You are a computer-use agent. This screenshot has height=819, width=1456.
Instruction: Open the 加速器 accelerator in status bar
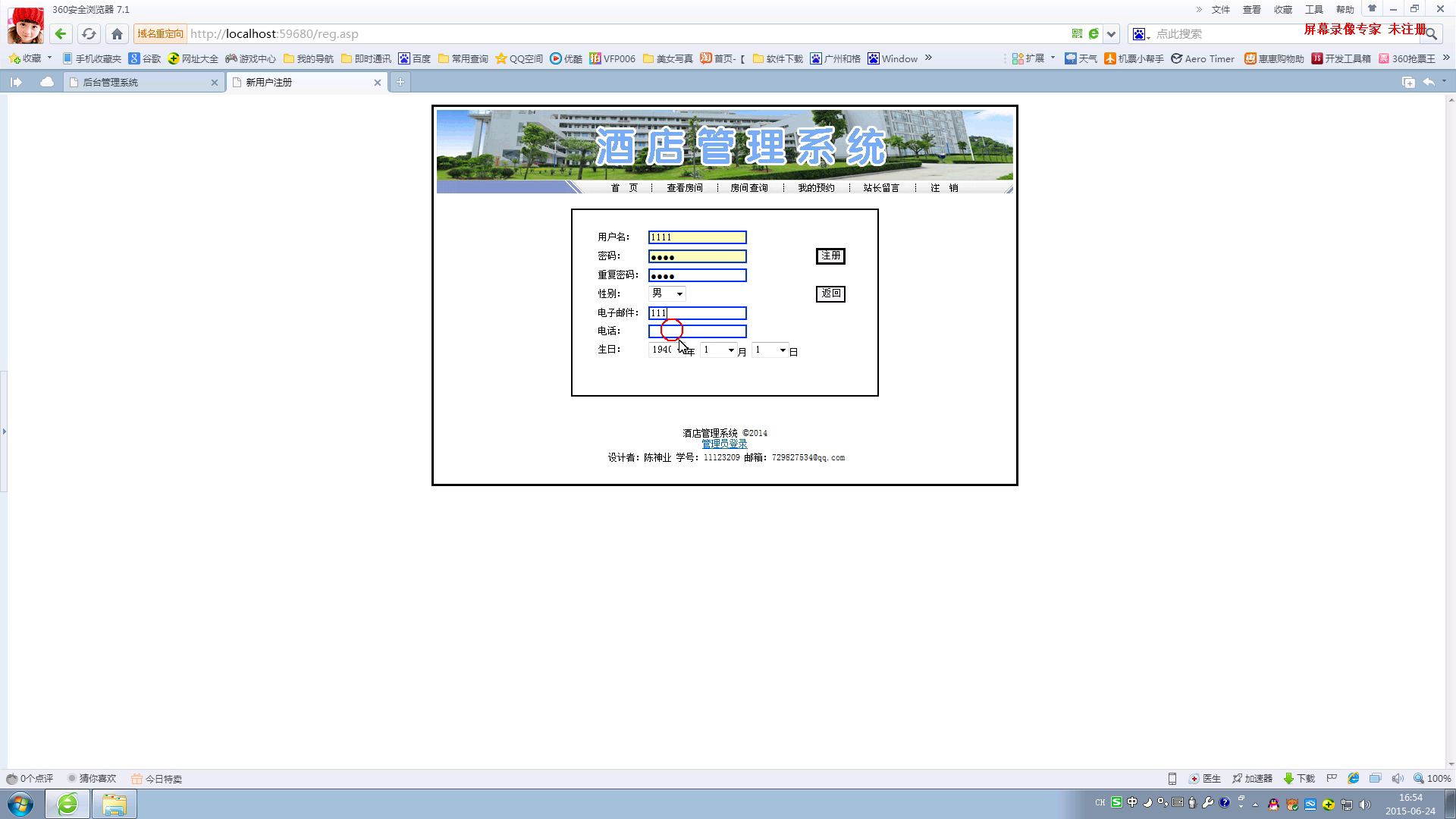pyautogui.click(x=1252, y=779)
